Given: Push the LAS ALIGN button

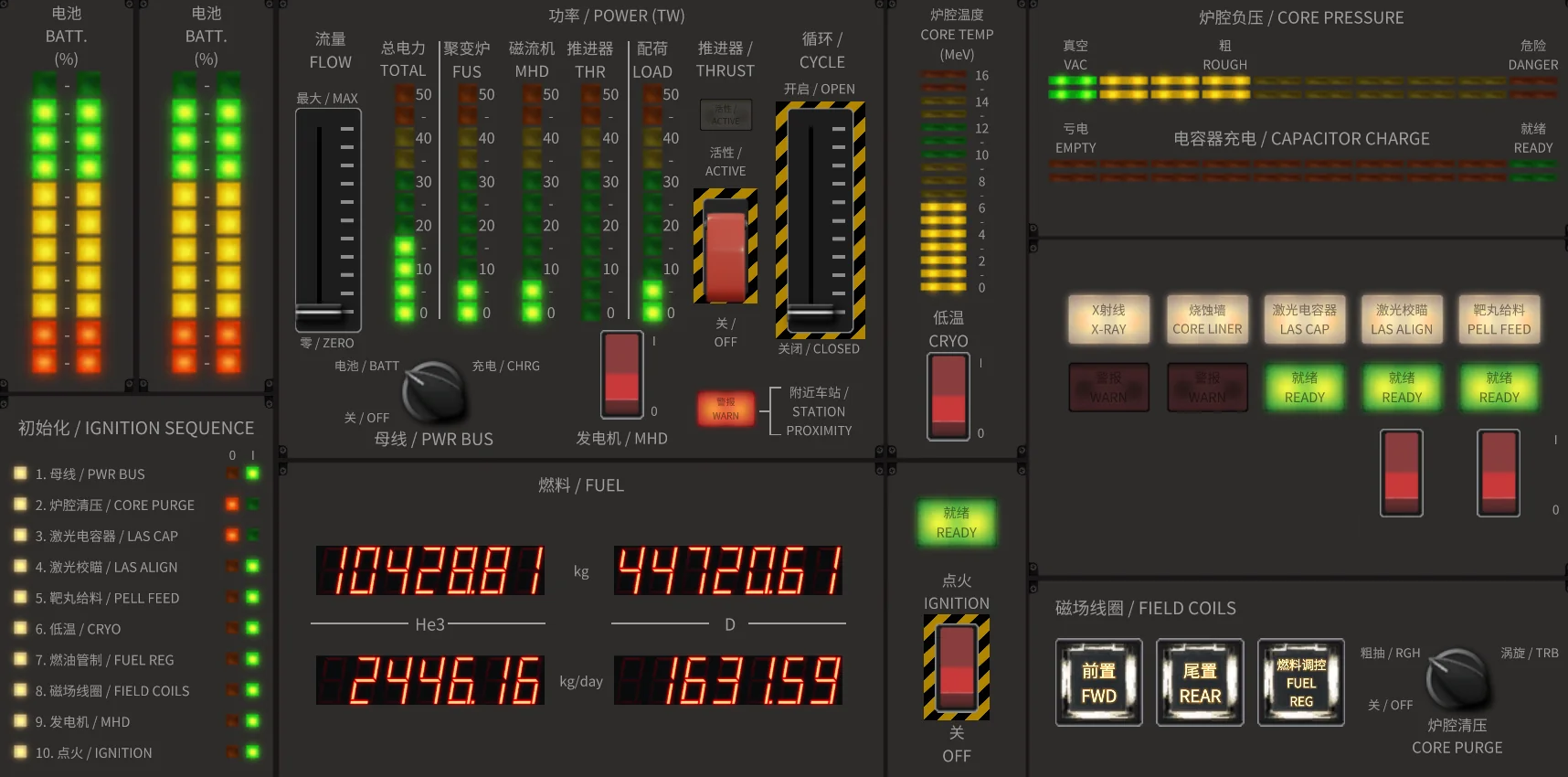Looking at the screenshot, I should [x=1402, y=319].
